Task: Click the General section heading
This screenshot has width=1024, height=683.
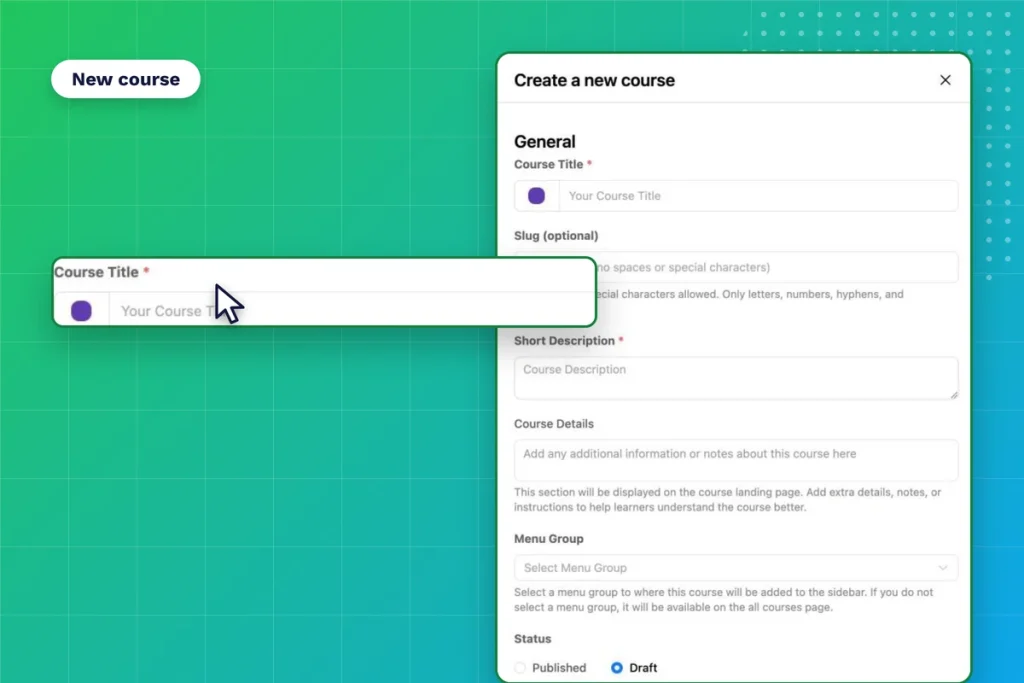Action: [x=545, y=142]
